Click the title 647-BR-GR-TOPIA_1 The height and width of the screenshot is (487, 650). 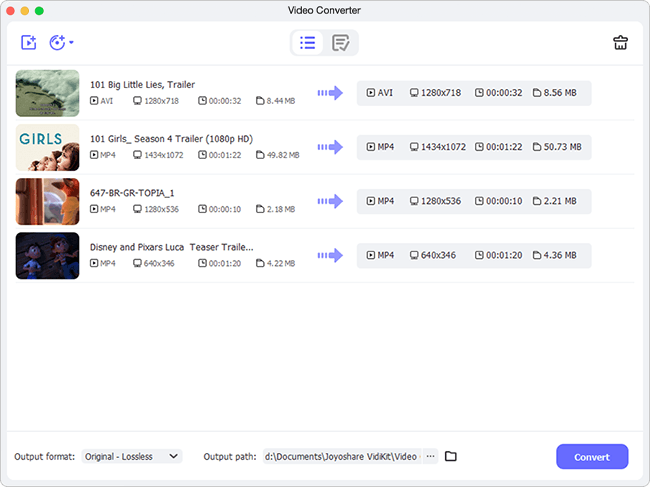132,193
